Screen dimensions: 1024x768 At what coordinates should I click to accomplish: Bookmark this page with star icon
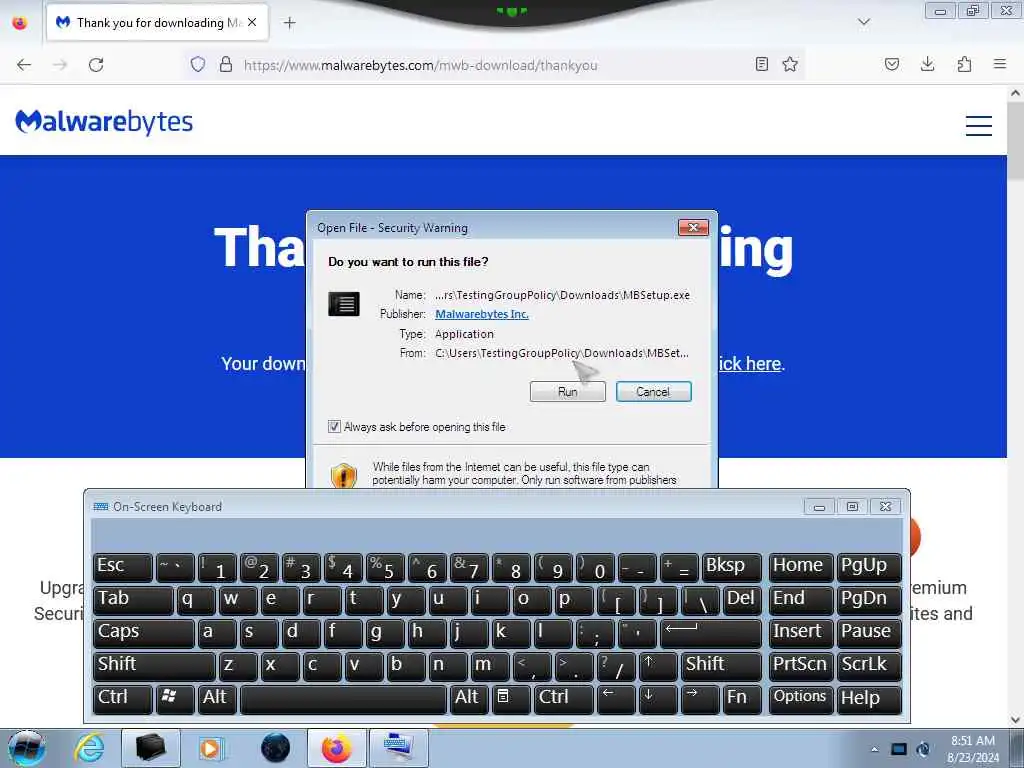tap(790, 64)
